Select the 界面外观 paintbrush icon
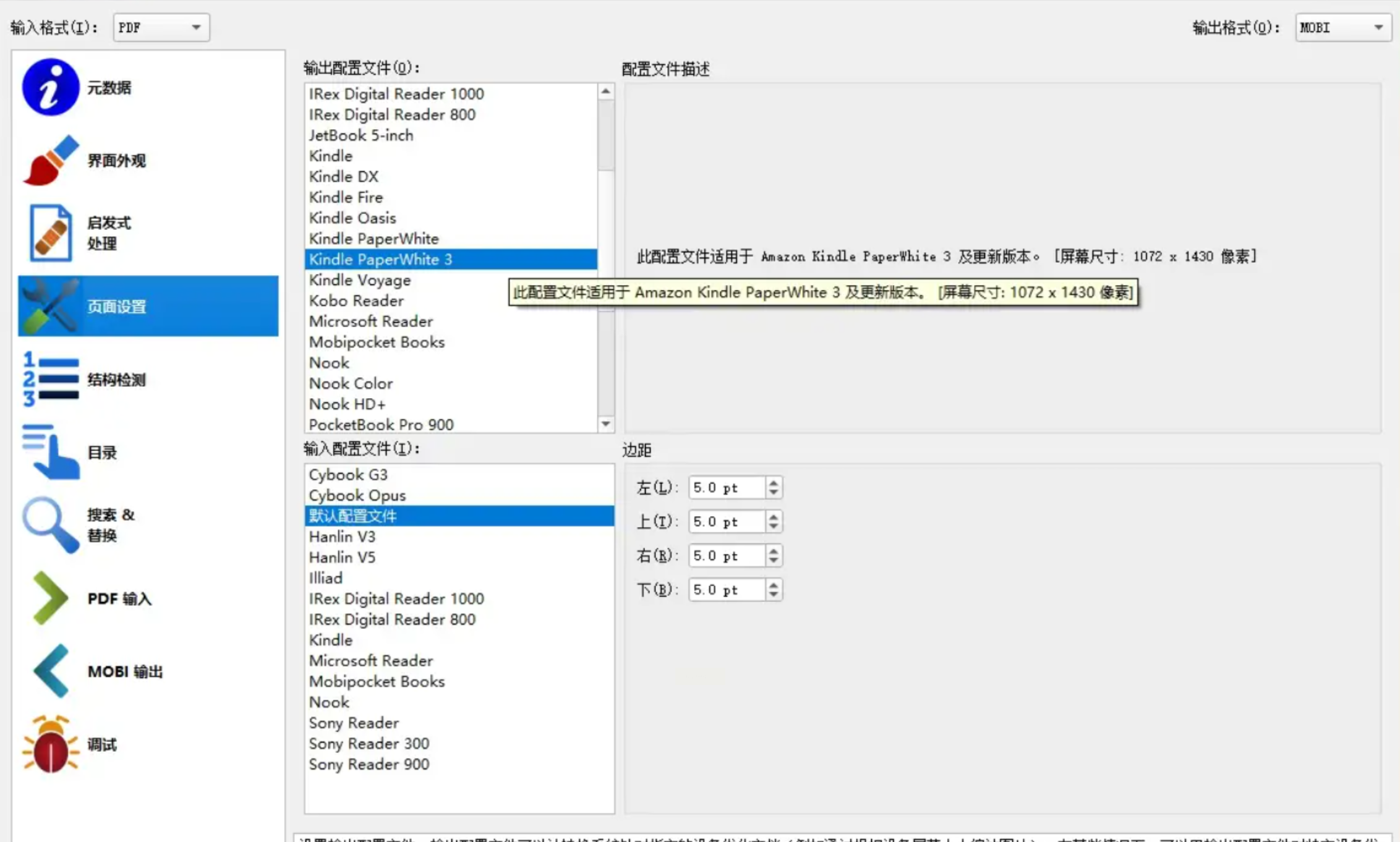 pyautogui.click(x=50, y=160)
